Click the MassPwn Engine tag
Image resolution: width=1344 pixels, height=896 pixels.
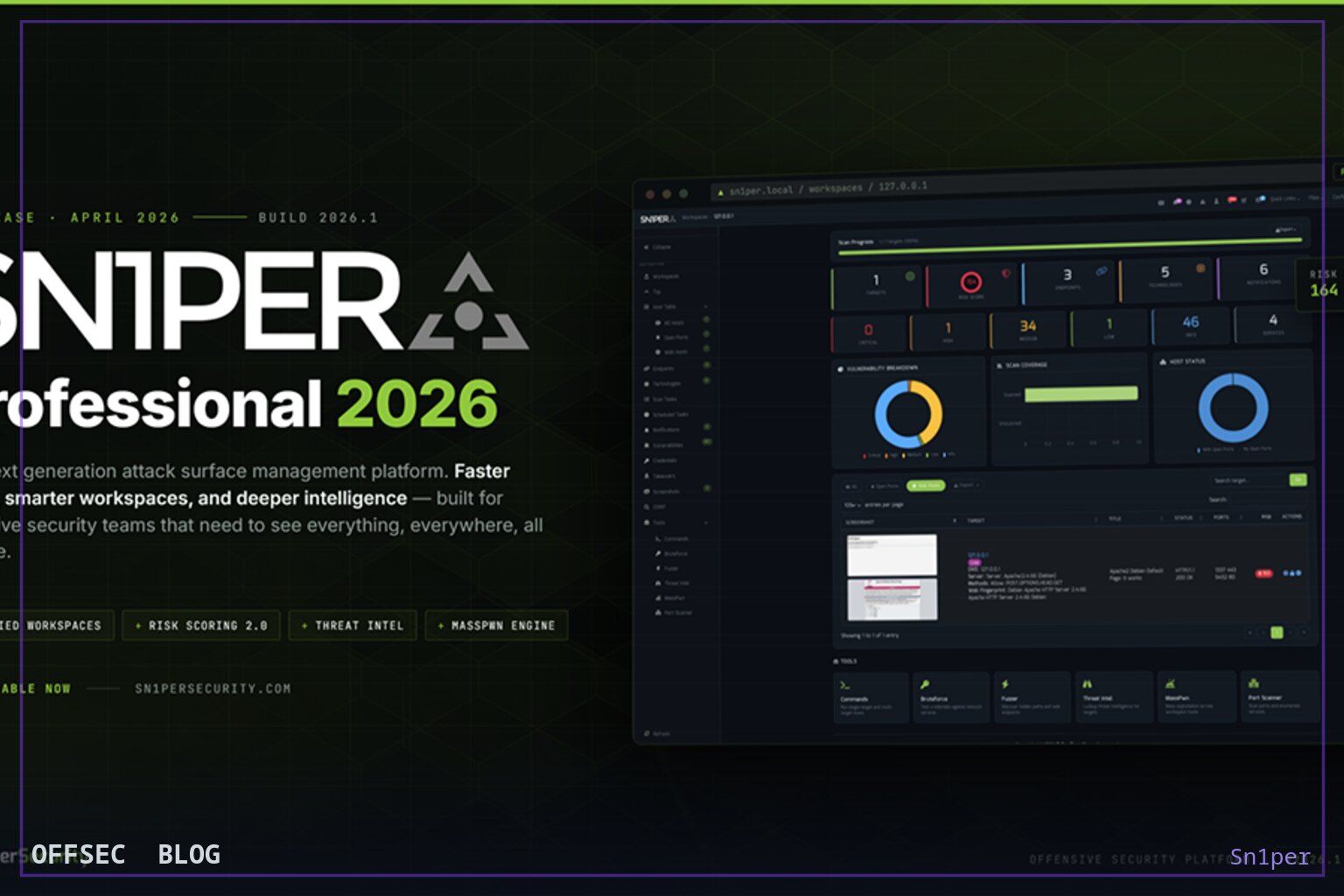tap(496, 626)
